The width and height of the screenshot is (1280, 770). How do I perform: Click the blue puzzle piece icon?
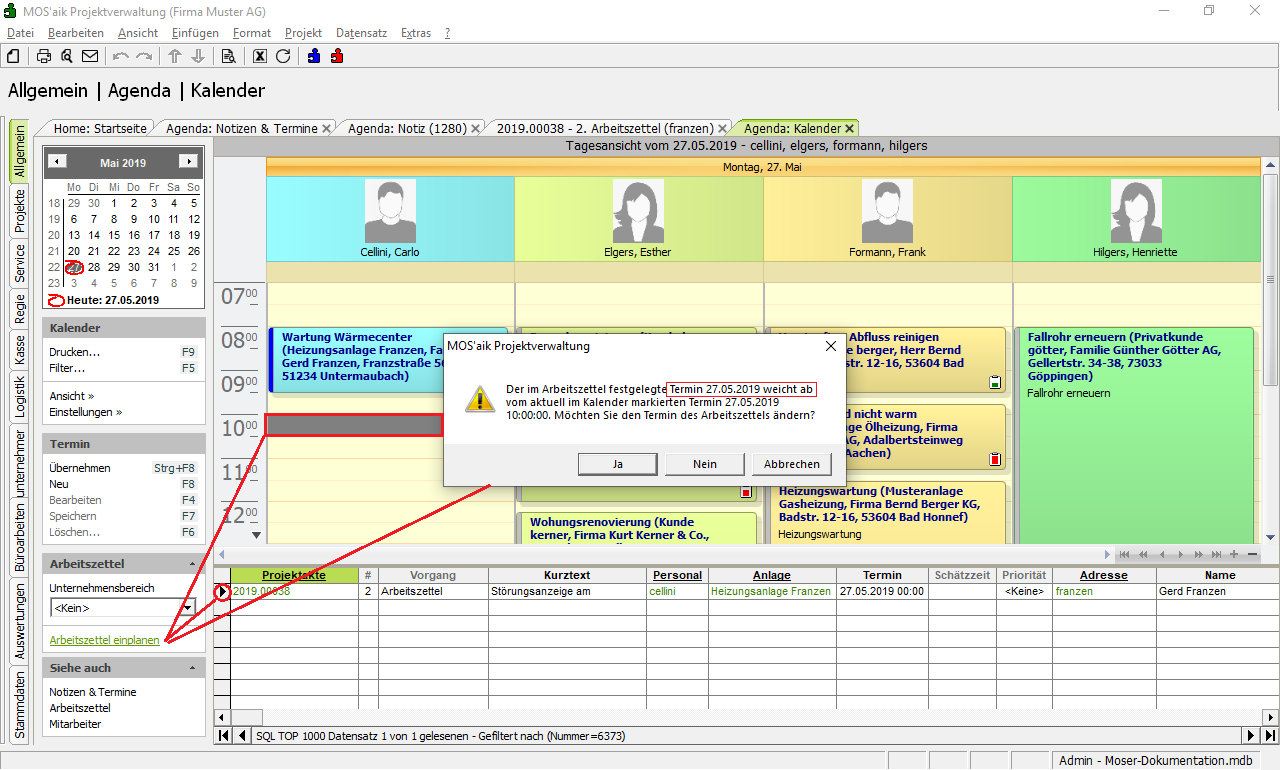click(x=314, y=56)
